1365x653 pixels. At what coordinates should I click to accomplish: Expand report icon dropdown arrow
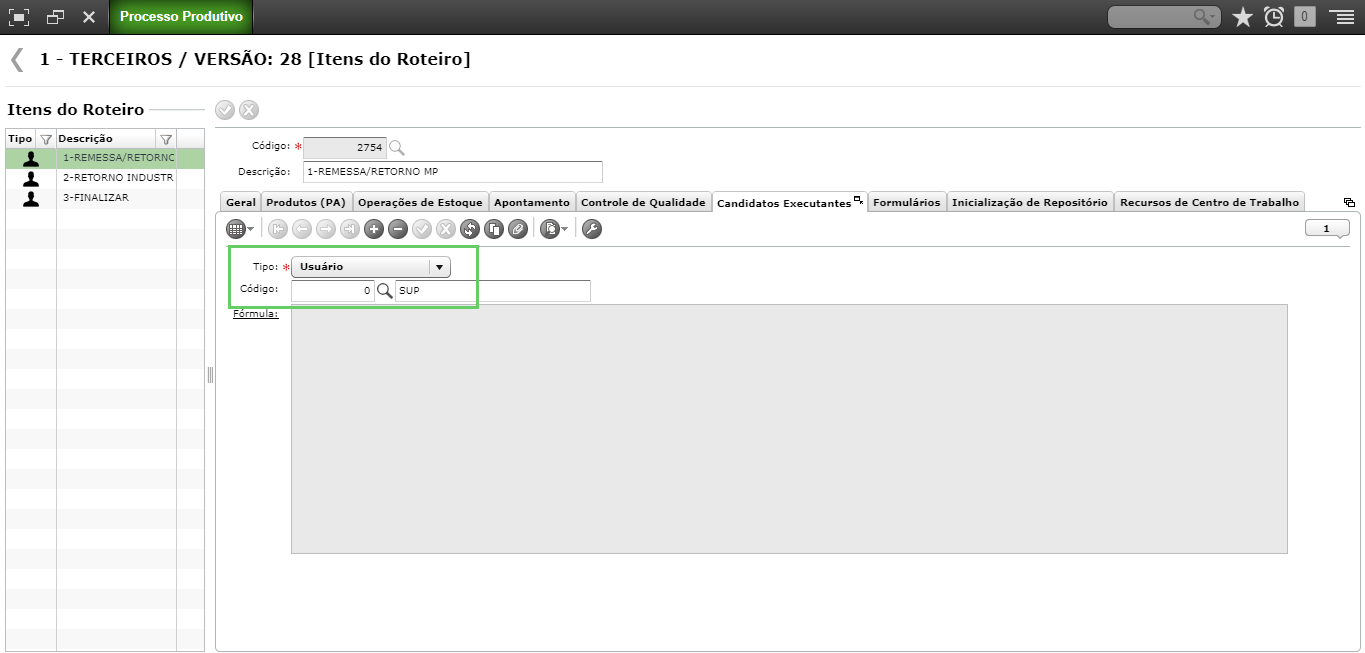[x=564, y=230]
